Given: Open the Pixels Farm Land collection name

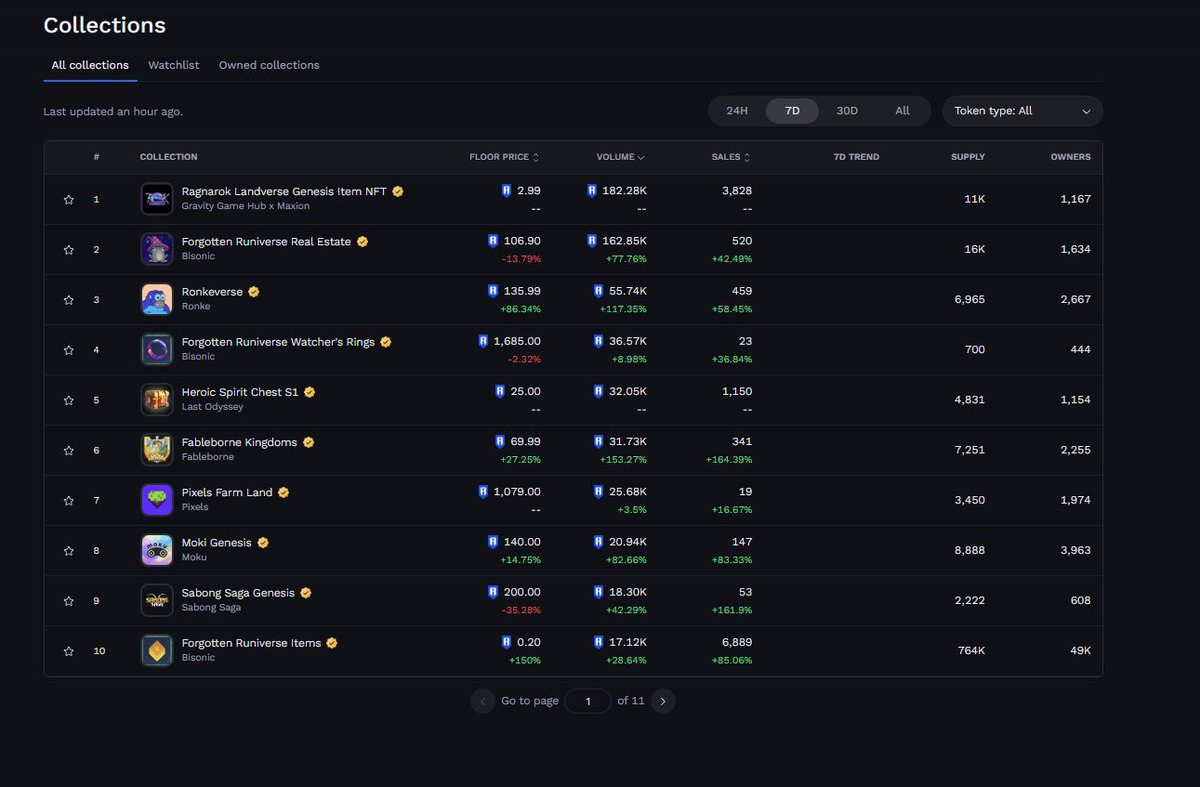Looking at the screenshot, I should click(227, 493).
